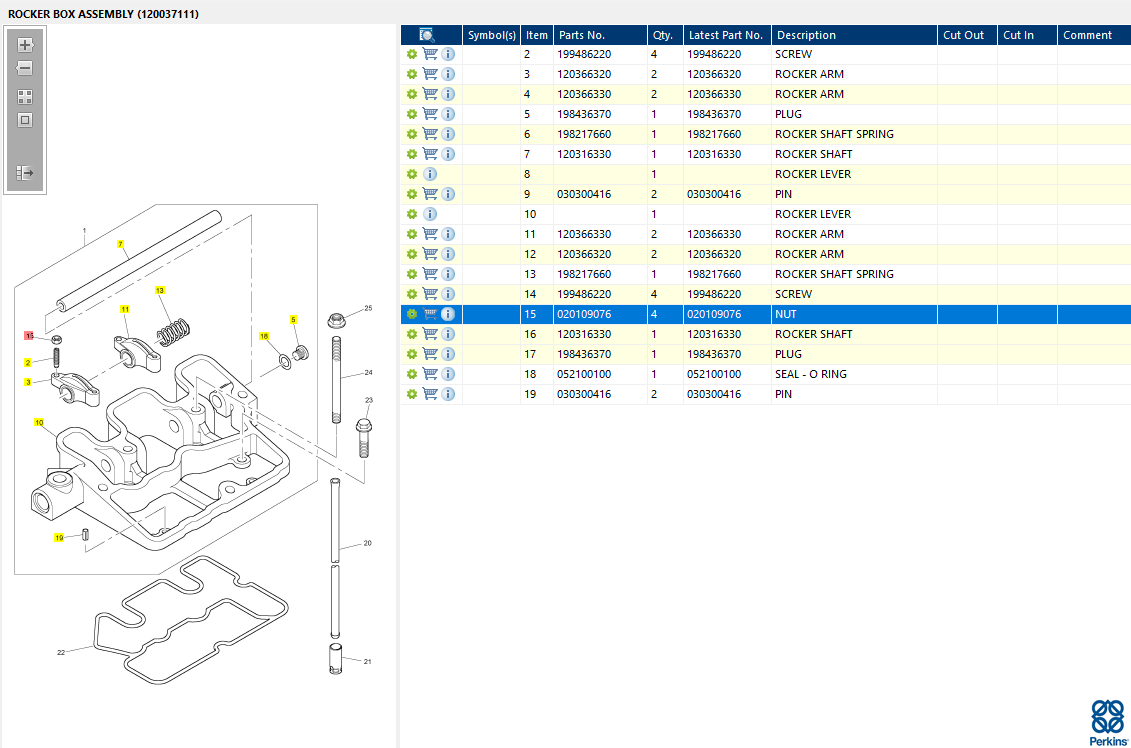Click the Parts No. column header

tap(581, 35)
